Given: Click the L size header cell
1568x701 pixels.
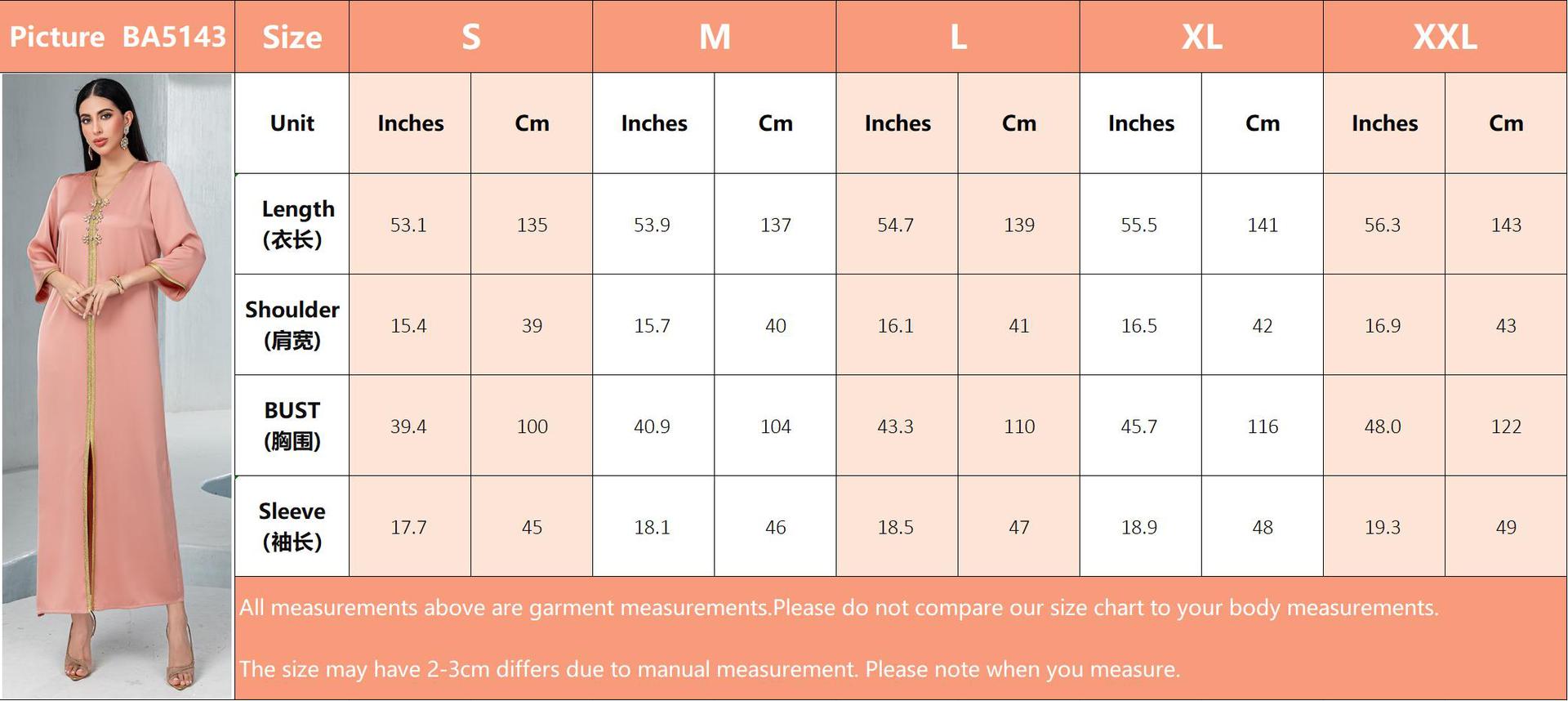Looking at the screenshot, I should pos(957,37).
